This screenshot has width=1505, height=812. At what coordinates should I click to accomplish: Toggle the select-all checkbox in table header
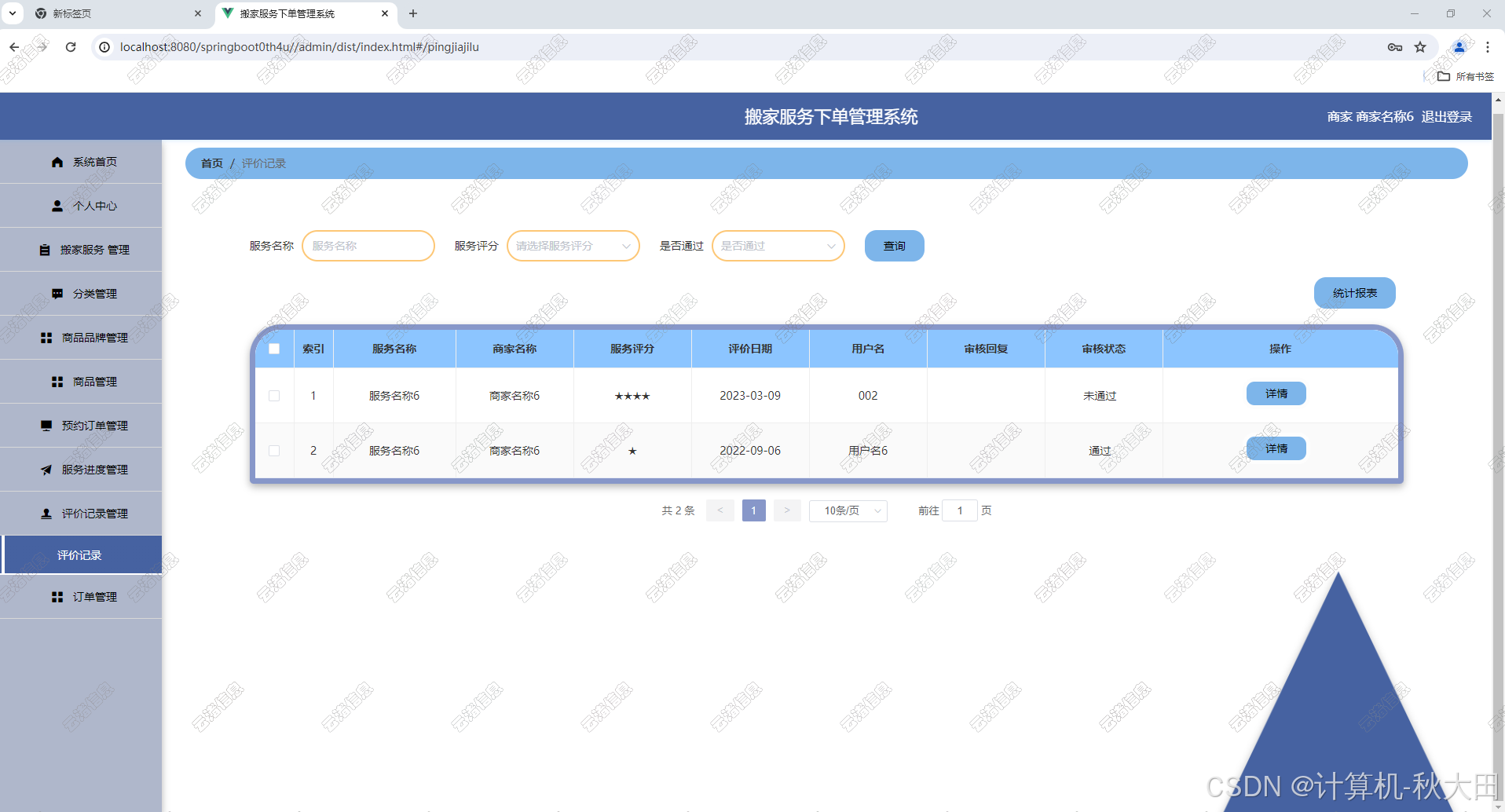(x=274, y=349)
